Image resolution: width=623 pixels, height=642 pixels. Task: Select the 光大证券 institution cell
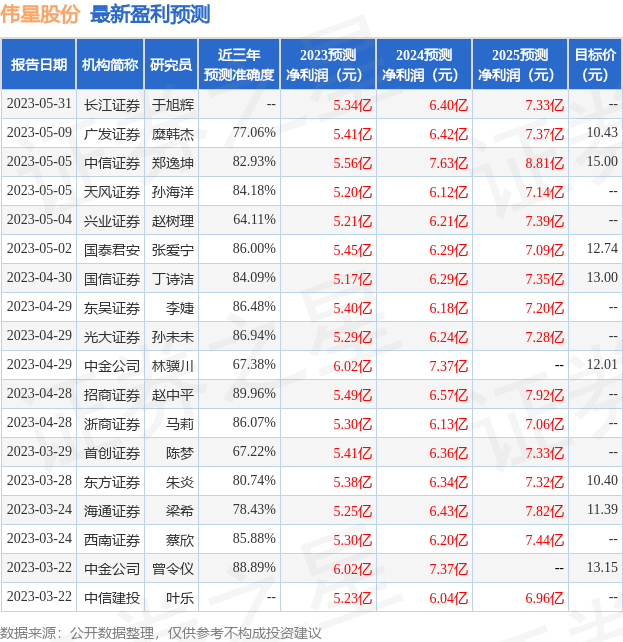click(x=112, y=338)
